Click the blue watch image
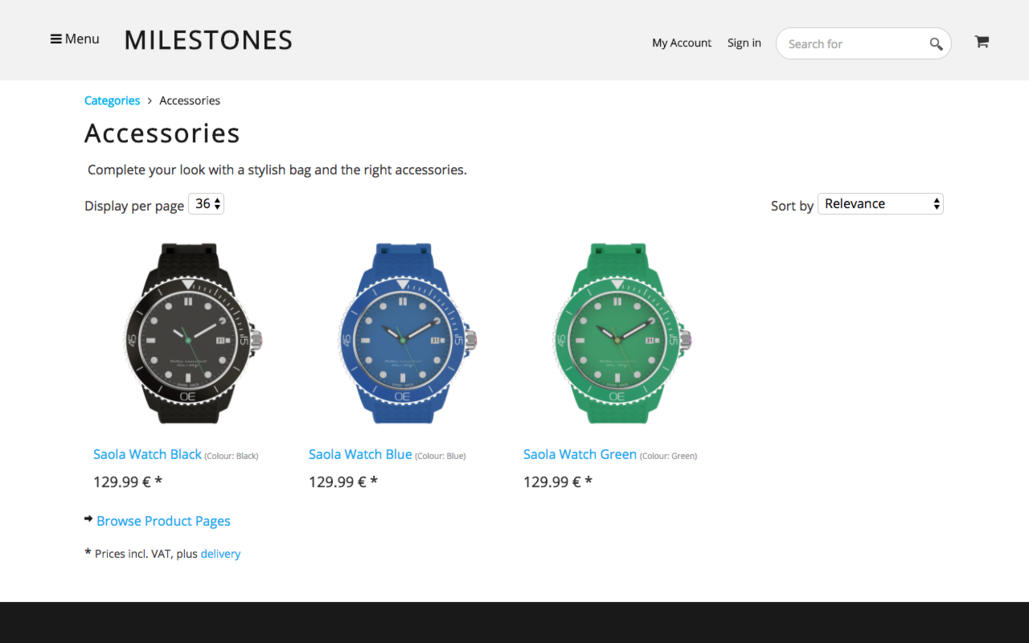 [403, 334]
